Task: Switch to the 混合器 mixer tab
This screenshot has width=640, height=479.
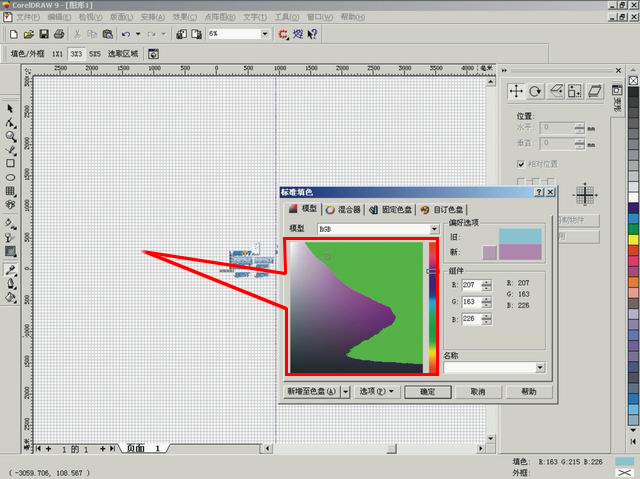Action: point(343,210)
